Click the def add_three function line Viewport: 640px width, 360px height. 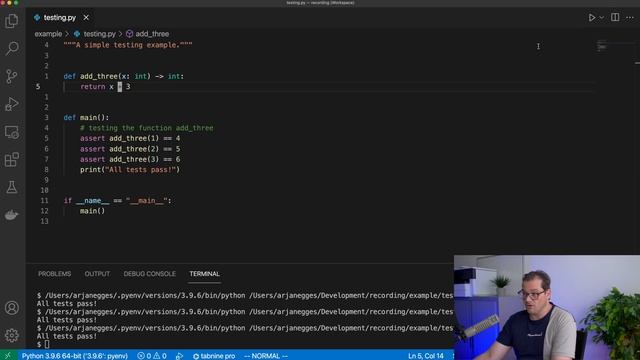(x=124, y=76)
